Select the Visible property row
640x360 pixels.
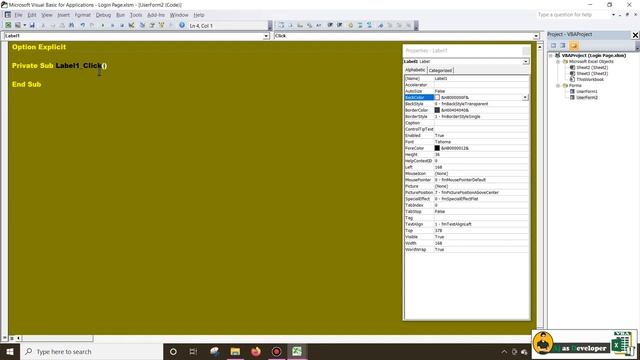[467, 237]
